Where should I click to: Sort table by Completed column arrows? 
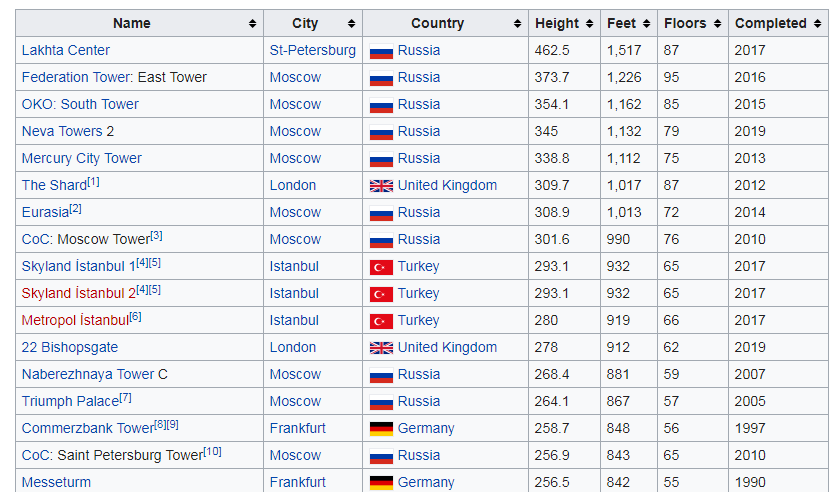pyautogui.click(x=817, y=23)
